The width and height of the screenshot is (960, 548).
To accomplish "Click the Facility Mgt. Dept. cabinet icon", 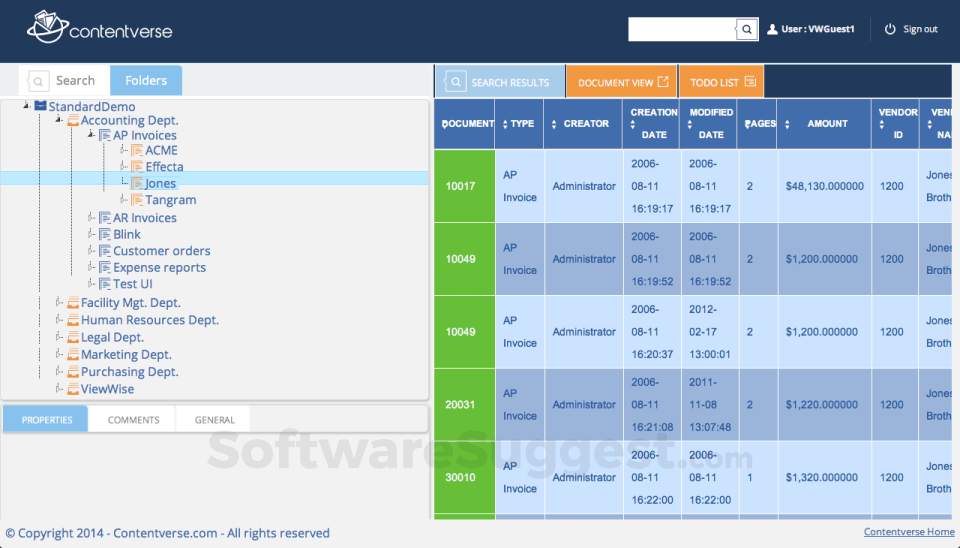I will tap(73, 302).
